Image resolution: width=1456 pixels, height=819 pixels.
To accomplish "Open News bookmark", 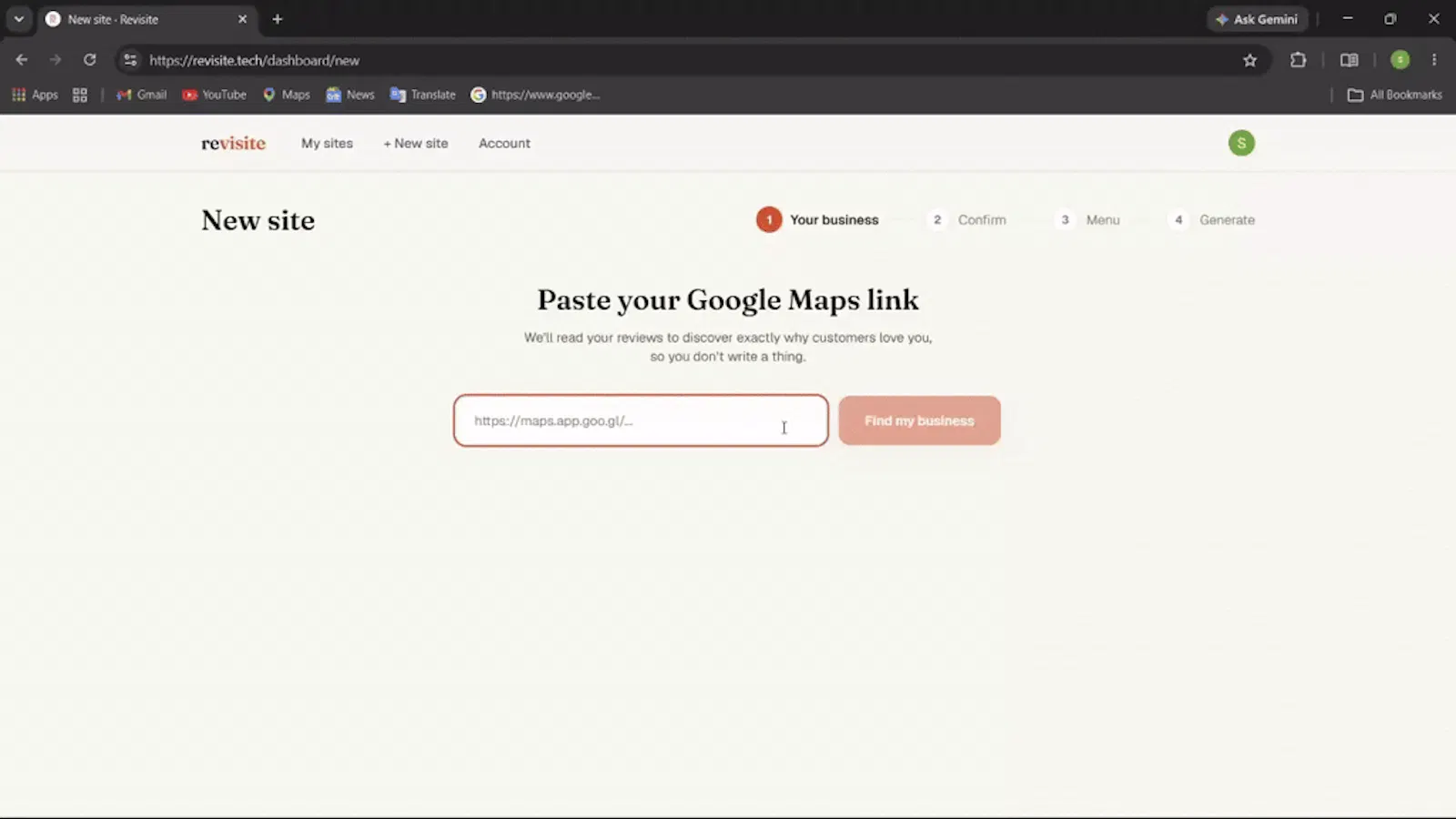I will point(350,95).
